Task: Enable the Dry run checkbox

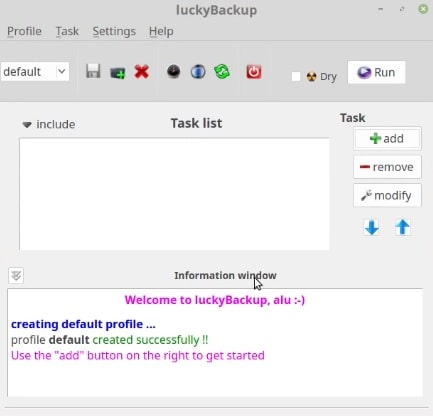Action: click(x=296, y=76)
